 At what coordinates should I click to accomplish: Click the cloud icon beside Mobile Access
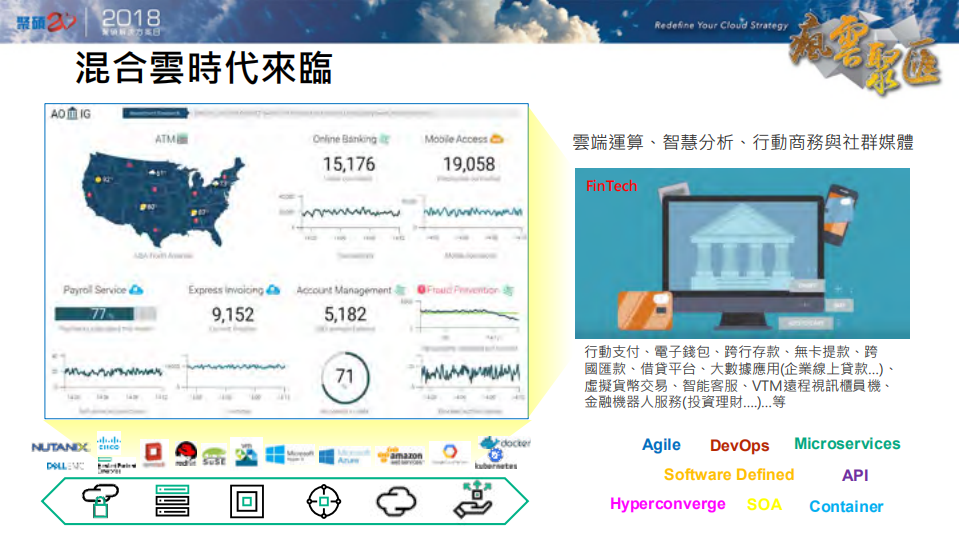(x=497, y=139)
